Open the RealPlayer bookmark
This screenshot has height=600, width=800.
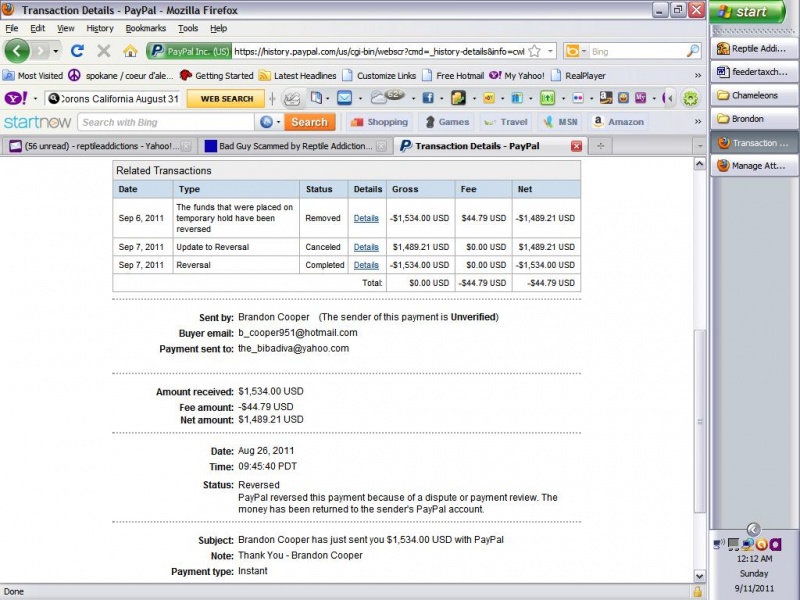pos(578,76)
